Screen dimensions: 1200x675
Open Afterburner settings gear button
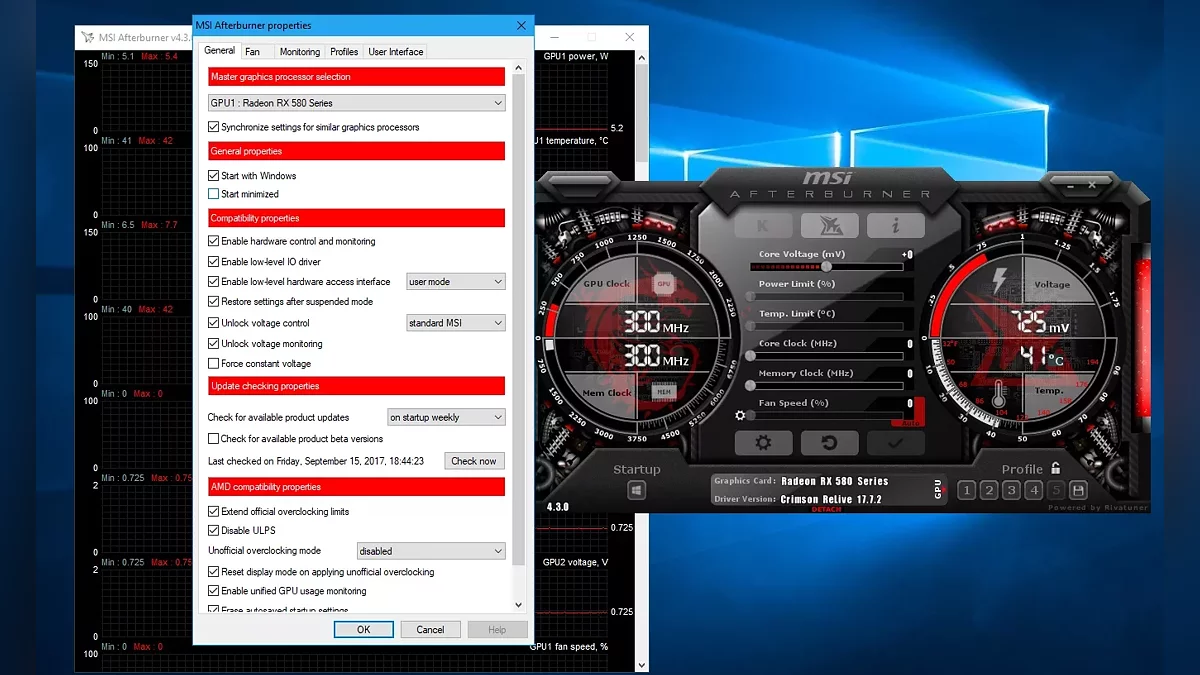tap(763, 442)
